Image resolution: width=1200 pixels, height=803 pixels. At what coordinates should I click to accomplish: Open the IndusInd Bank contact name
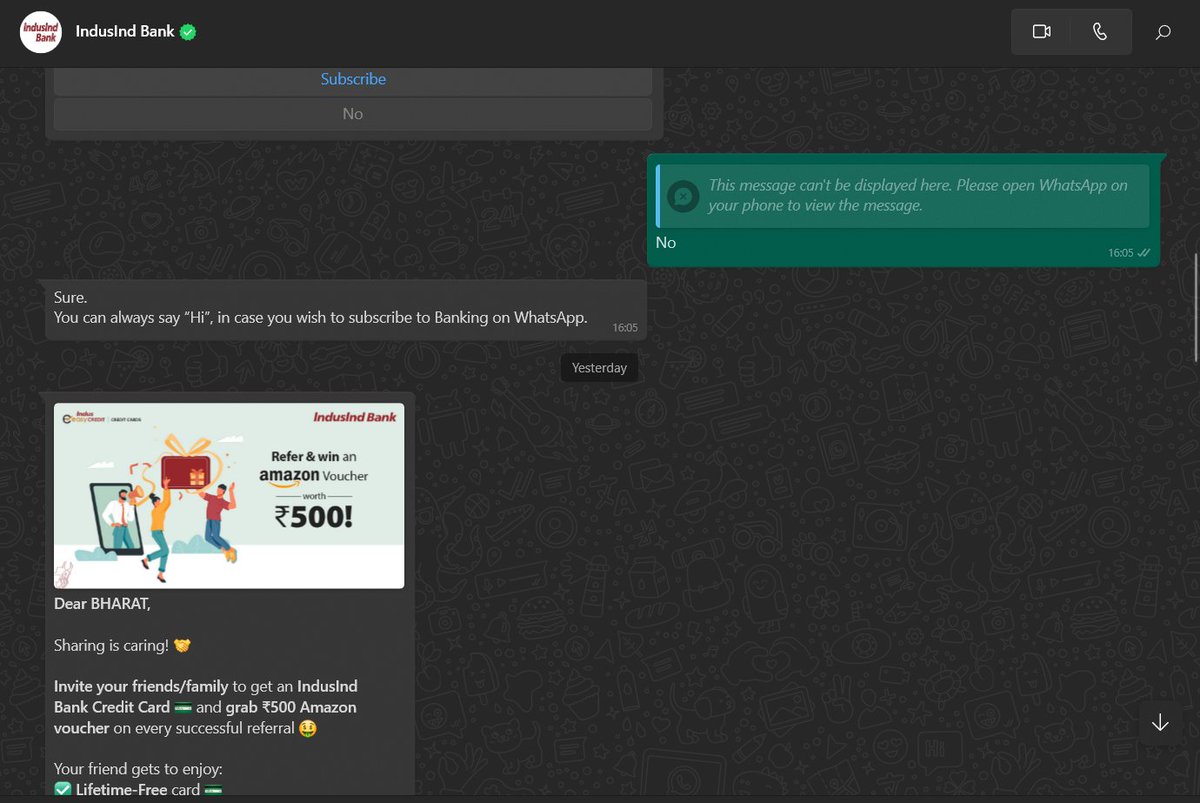pos(125,31)
